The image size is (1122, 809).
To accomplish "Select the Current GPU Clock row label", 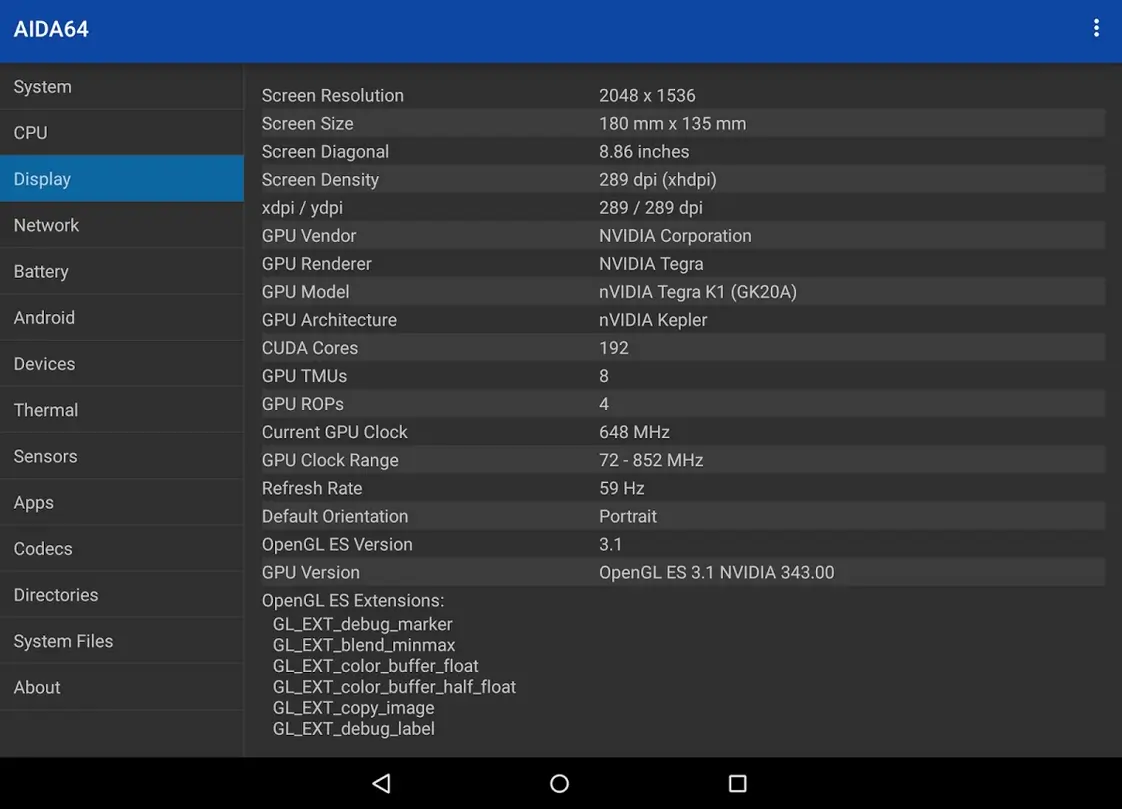I will point(334,432).
